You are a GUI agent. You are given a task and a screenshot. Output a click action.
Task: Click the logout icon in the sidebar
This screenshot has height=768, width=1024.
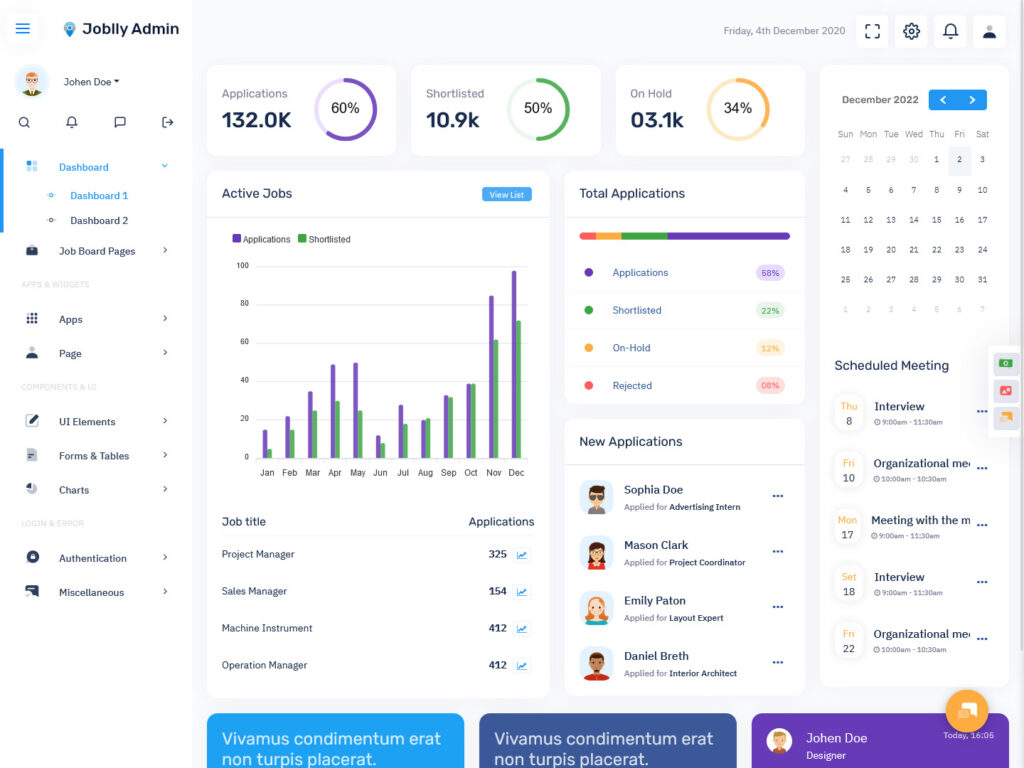click(168, 121)
